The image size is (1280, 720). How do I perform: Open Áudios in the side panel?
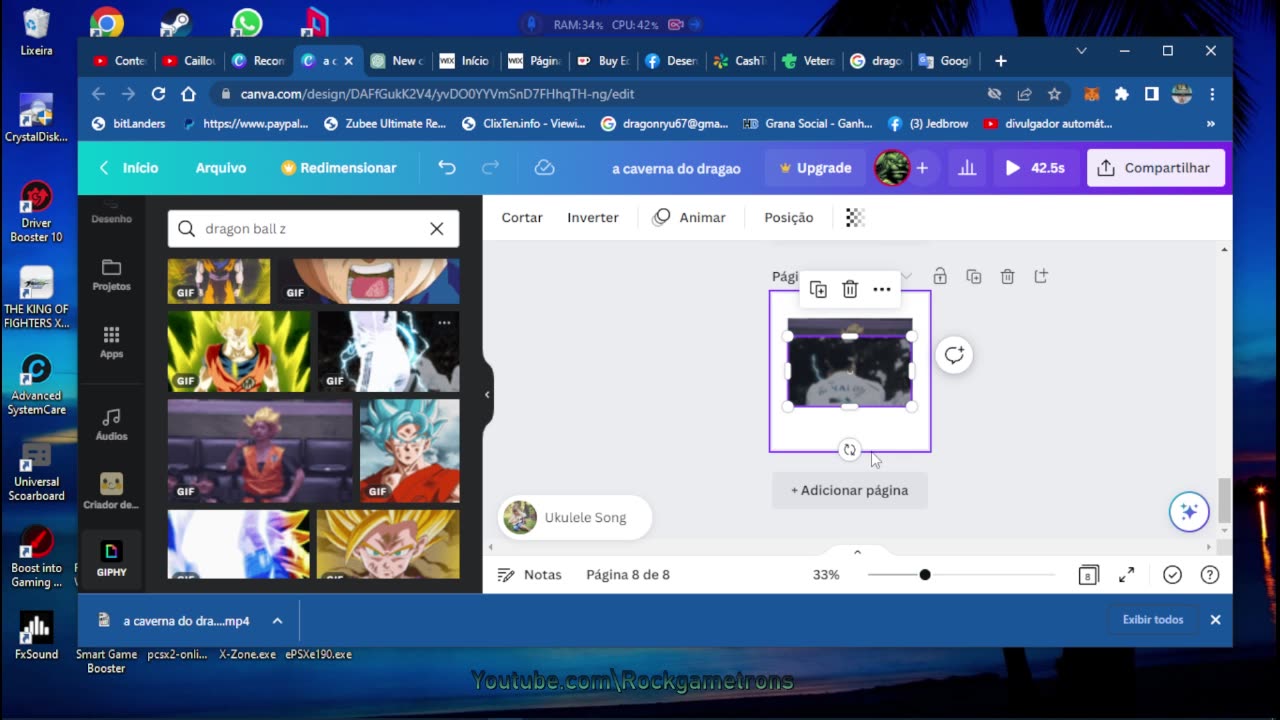coord(111,424)
